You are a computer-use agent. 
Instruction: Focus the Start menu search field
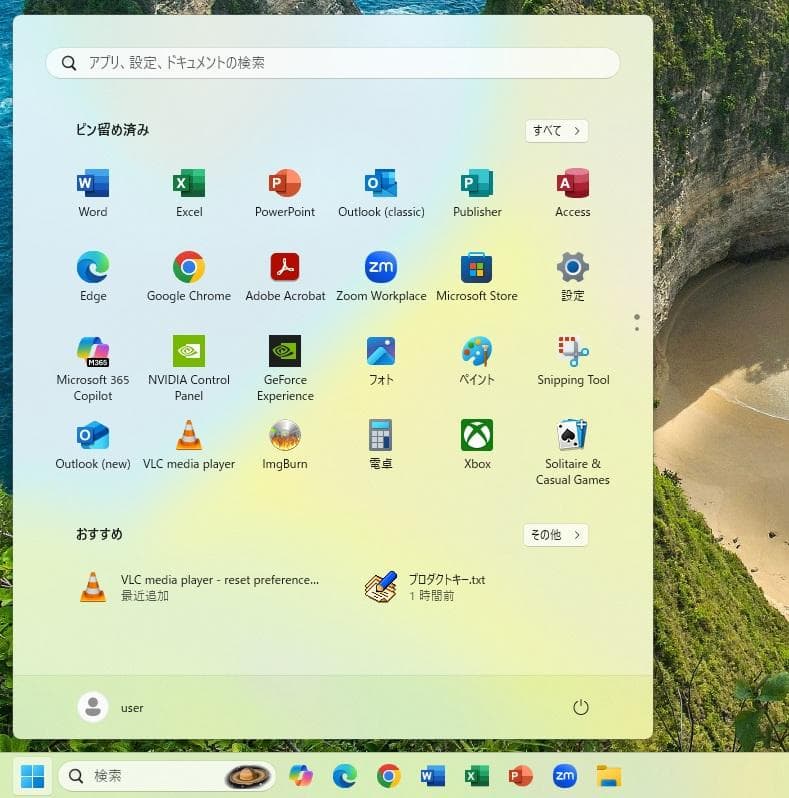tap(333, 63)
